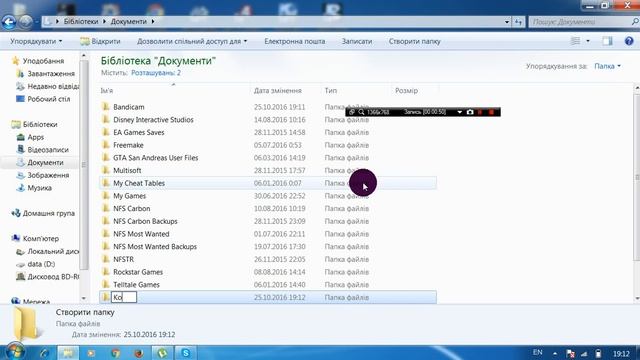640x360 pixels.
Task: Click the 'Записати' toolbar button
Action: [357, 41]
